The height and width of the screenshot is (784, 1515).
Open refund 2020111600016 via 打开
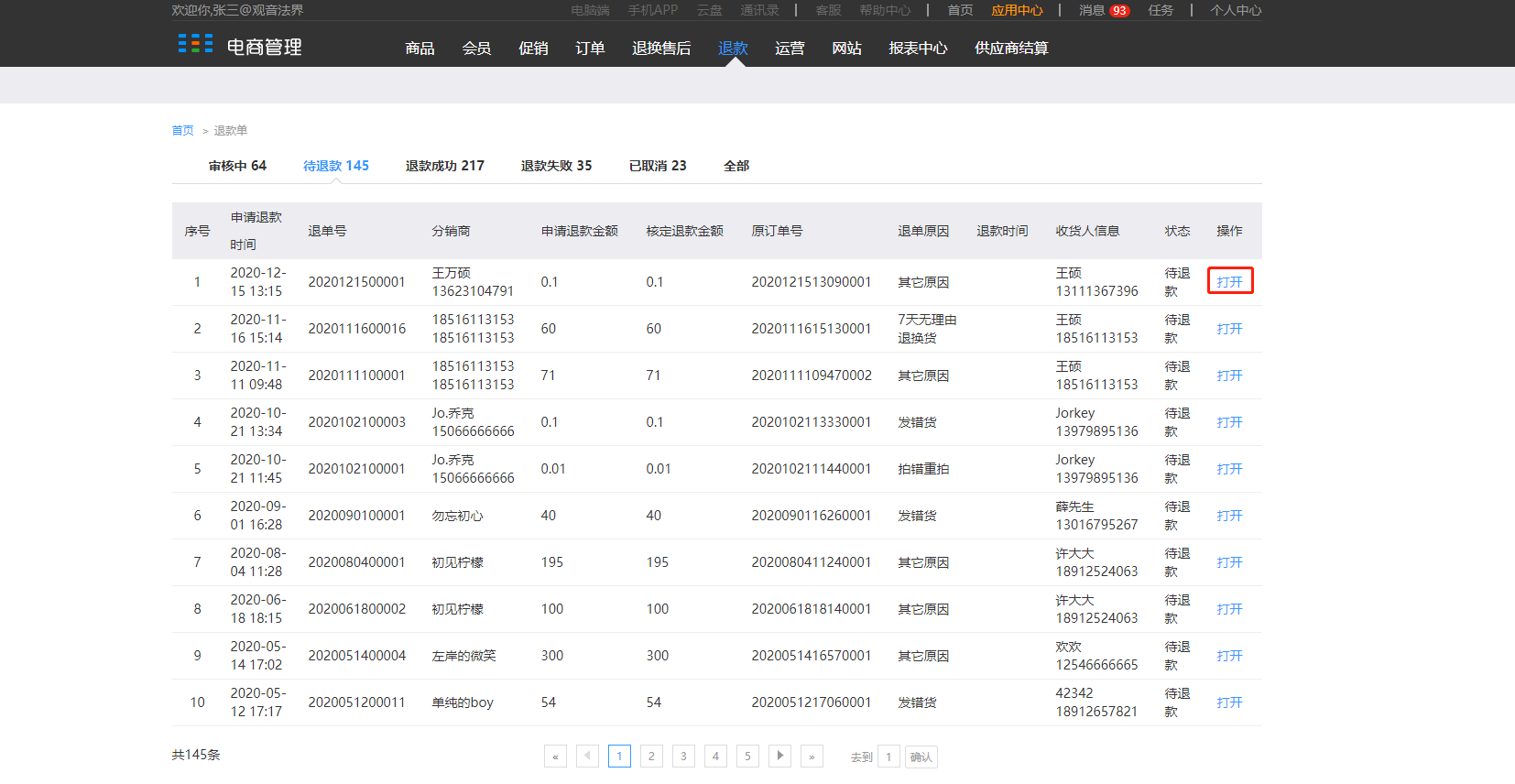1229,329
